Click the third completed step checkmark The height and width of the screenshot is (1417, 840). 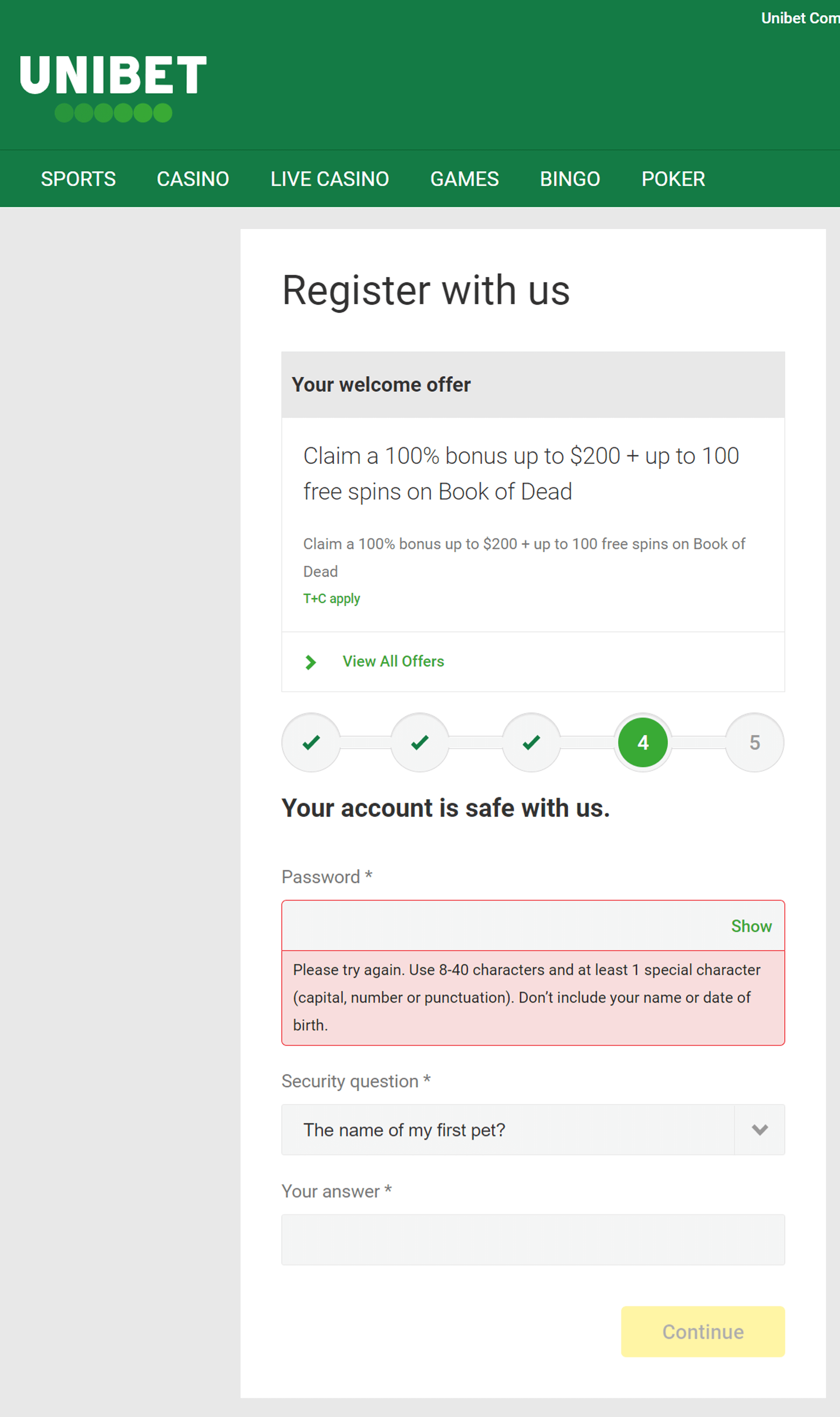pos(532,742)
